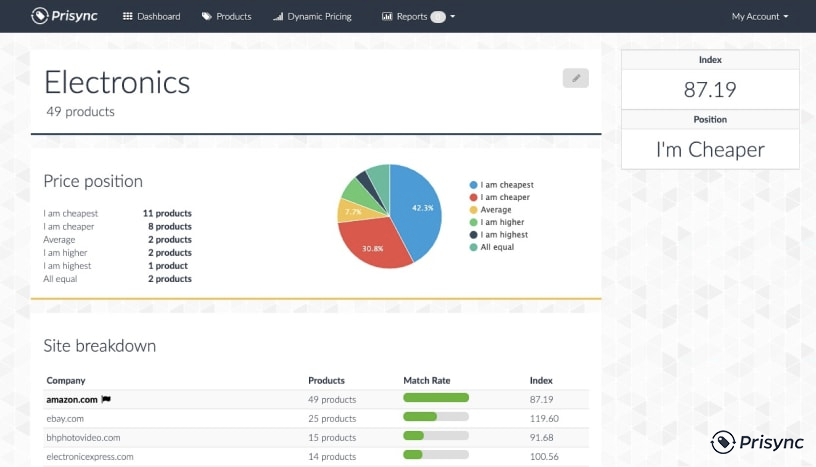Image resolution: width=816 pixels, height=467 pixels.
Task: Toggle the 'I am cheapest' legend item
Action: point(501,185)
